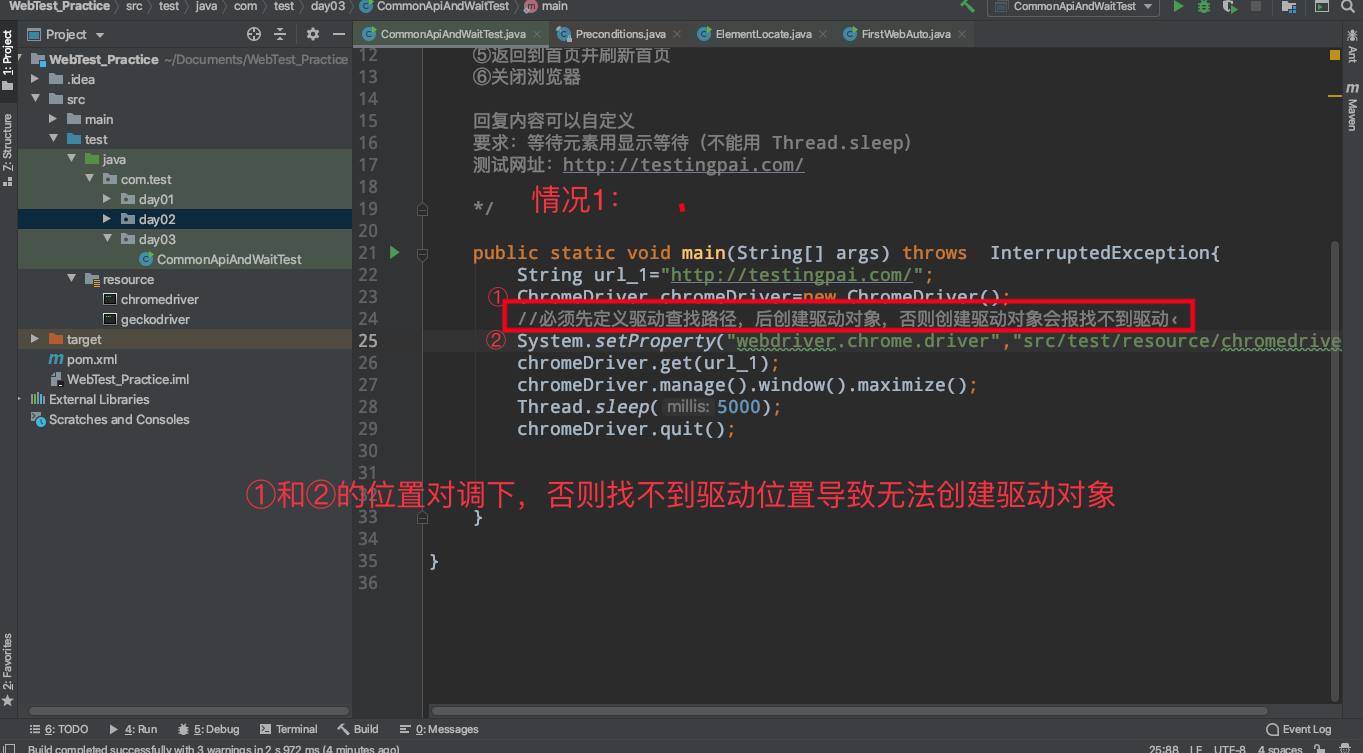The image size is (1363, 753).
Task: Start debugging with the bug icon
Action: [x=1203, y=7]
